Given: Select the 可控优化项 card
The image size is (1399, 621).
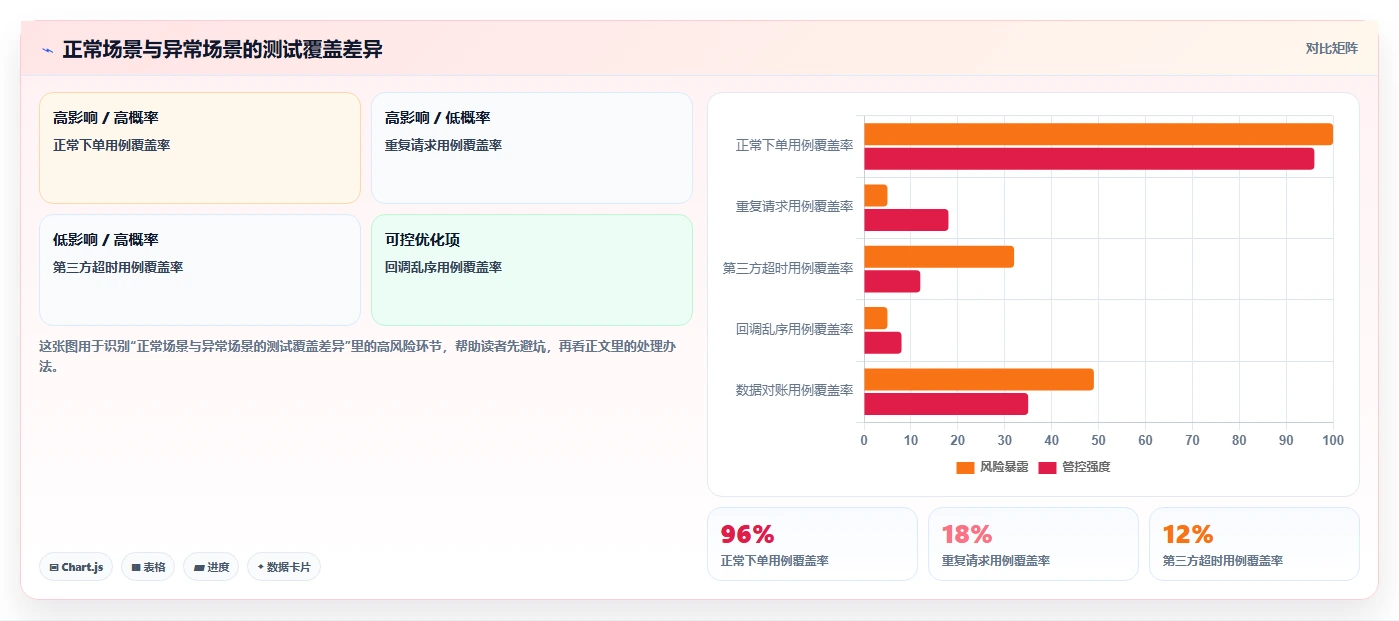Looking at the screenshot, I should tap(532, 270).
